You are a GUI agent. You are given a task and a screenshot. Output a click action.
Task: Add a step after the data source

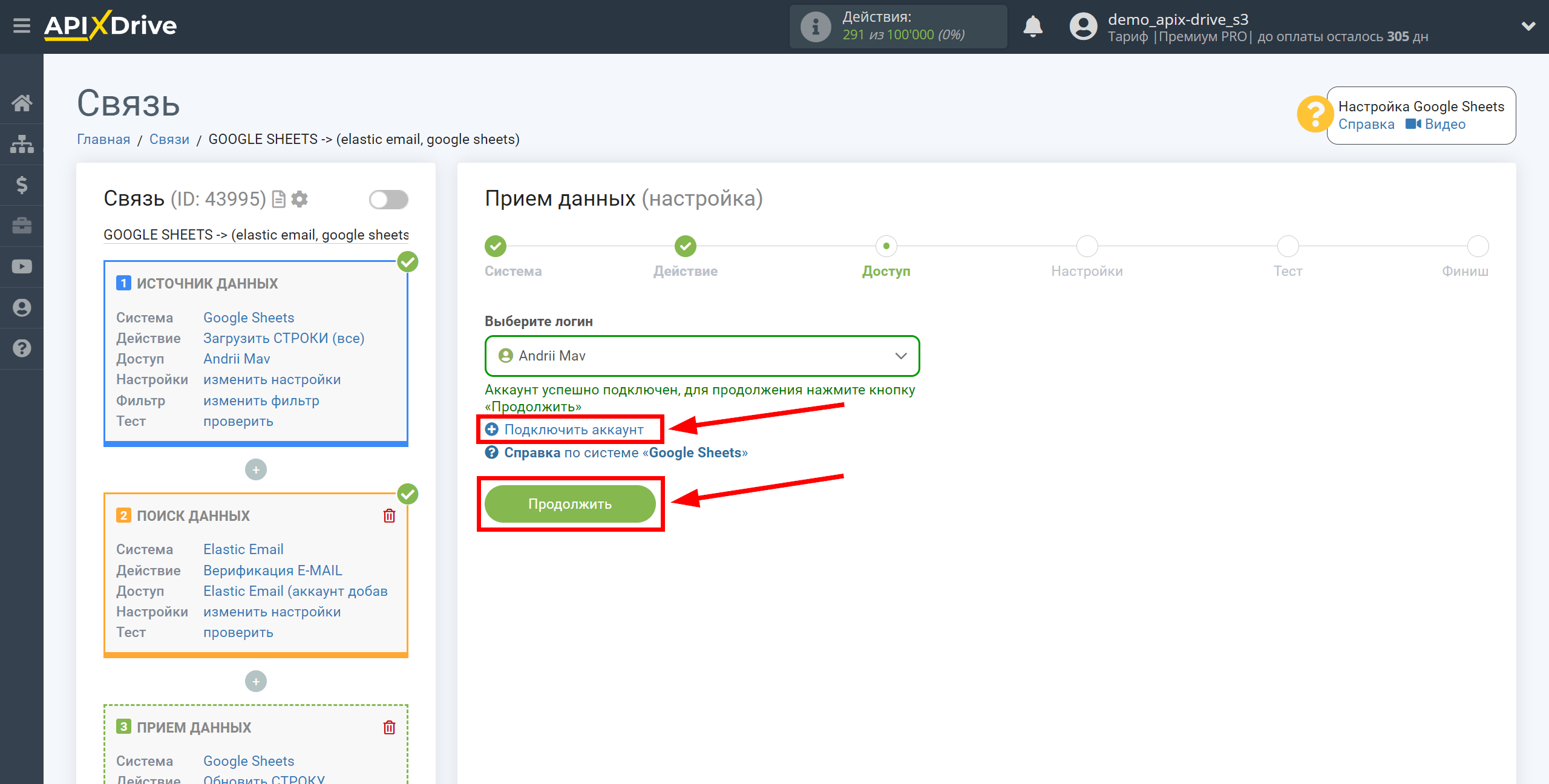[x=256, y=469]
